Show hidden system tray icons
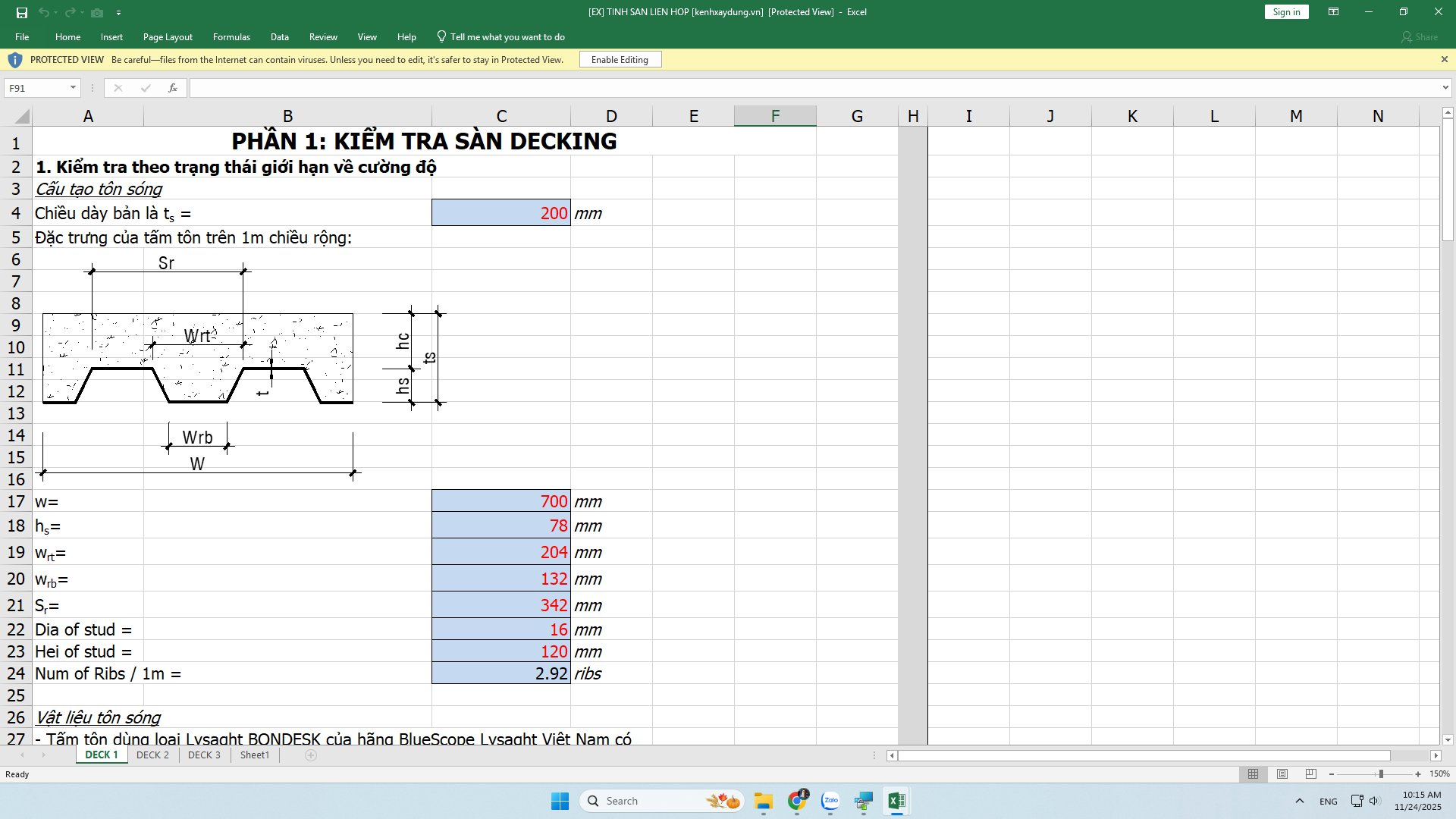 coord(1299,801)
